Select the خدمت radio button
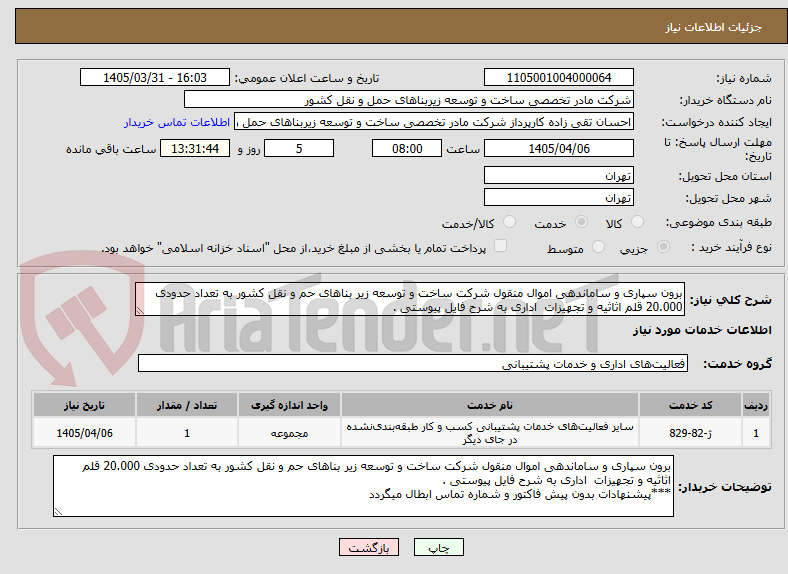 581,222
